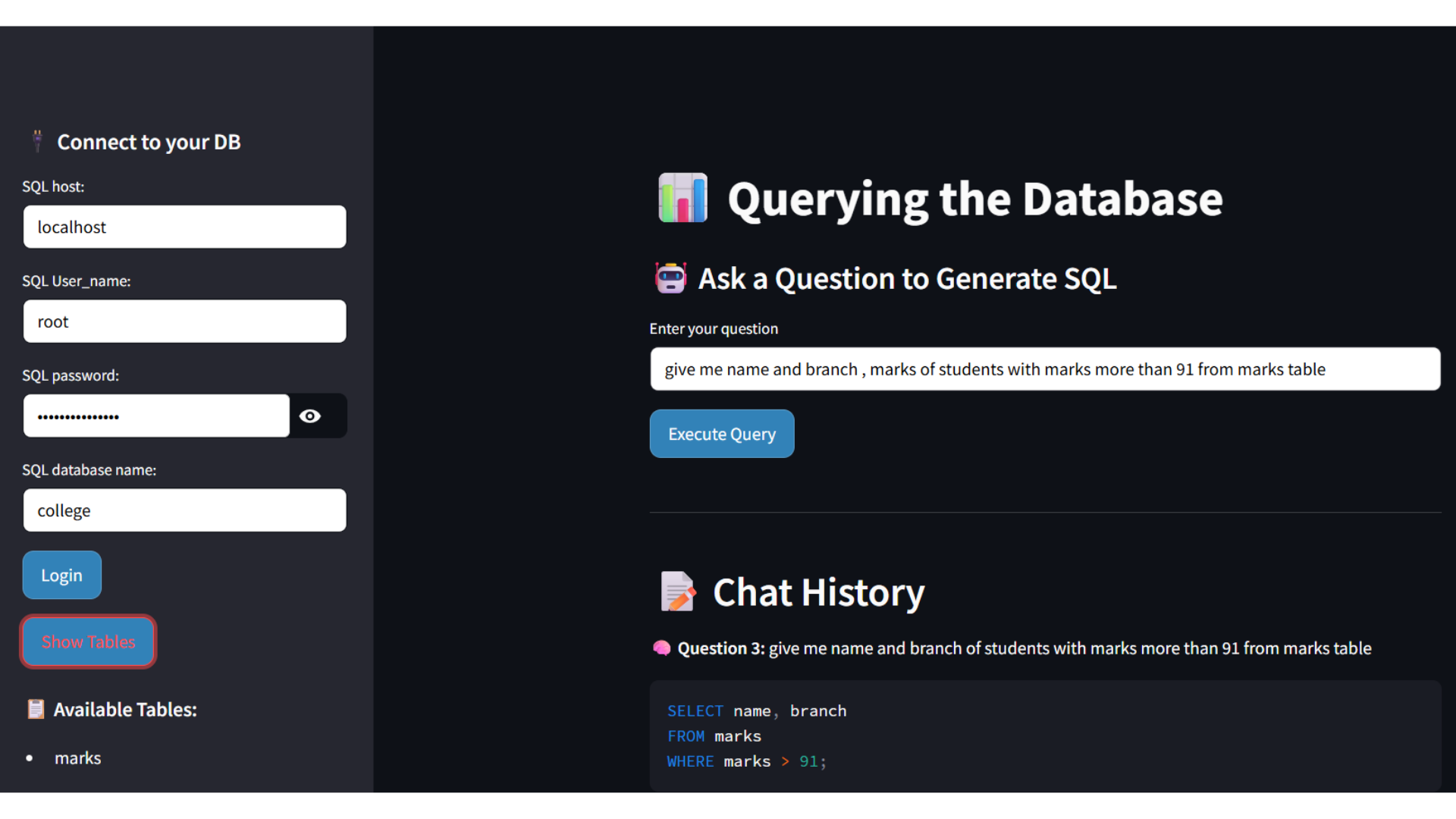Select the marks table in Available Tables

click(77, 758)
